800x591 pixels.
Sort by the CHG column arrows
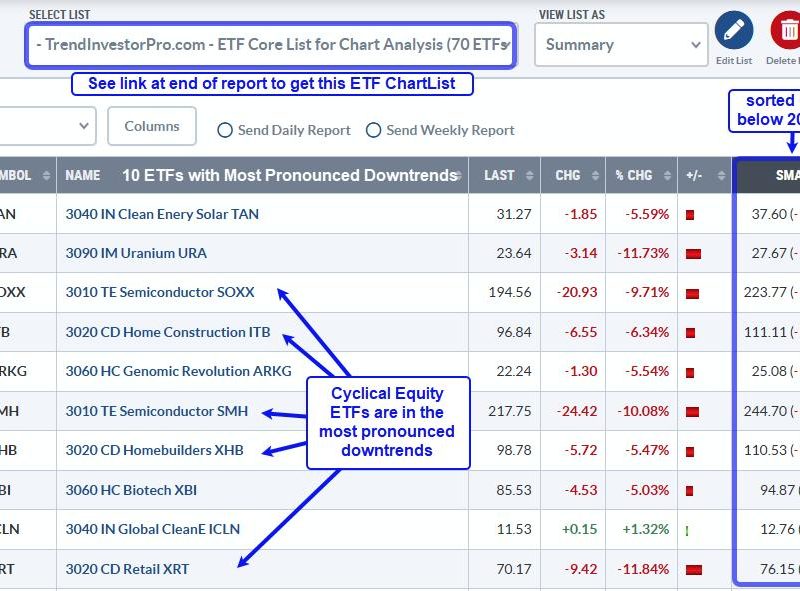[x=595, y=176]
